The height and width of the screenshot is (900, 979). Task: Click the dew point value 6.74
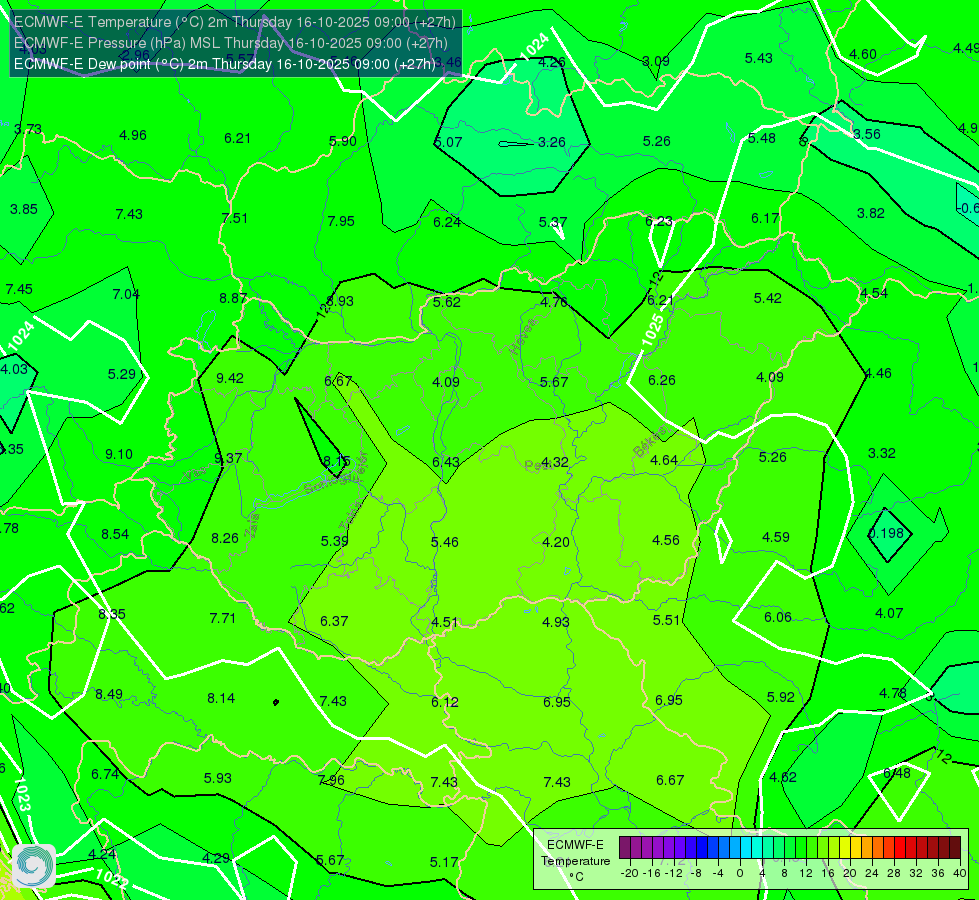coord(105,774)
